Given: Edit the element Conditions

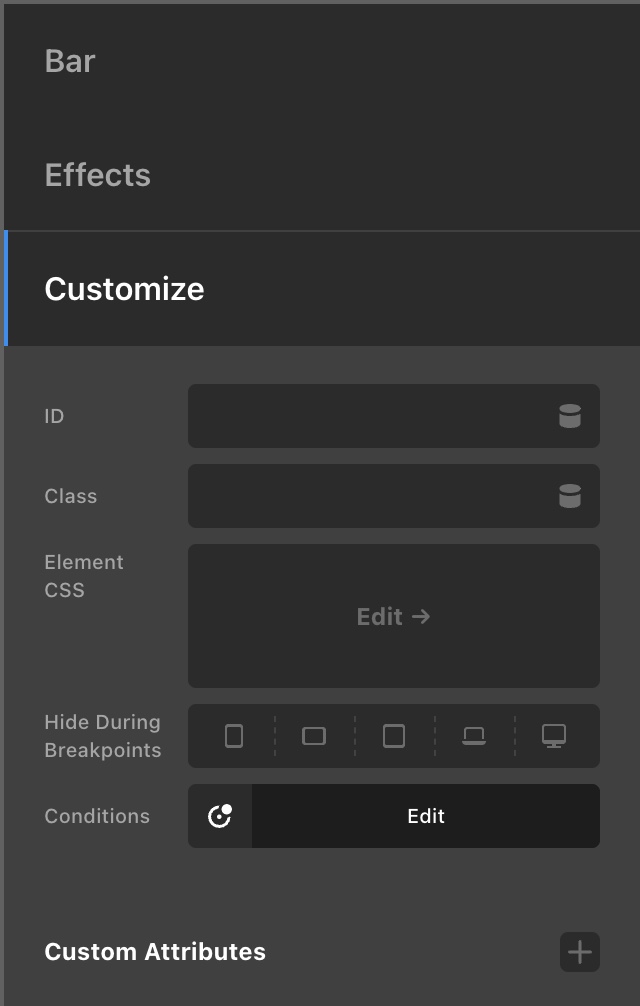Looking at the screenshot, I should [426, 816].
